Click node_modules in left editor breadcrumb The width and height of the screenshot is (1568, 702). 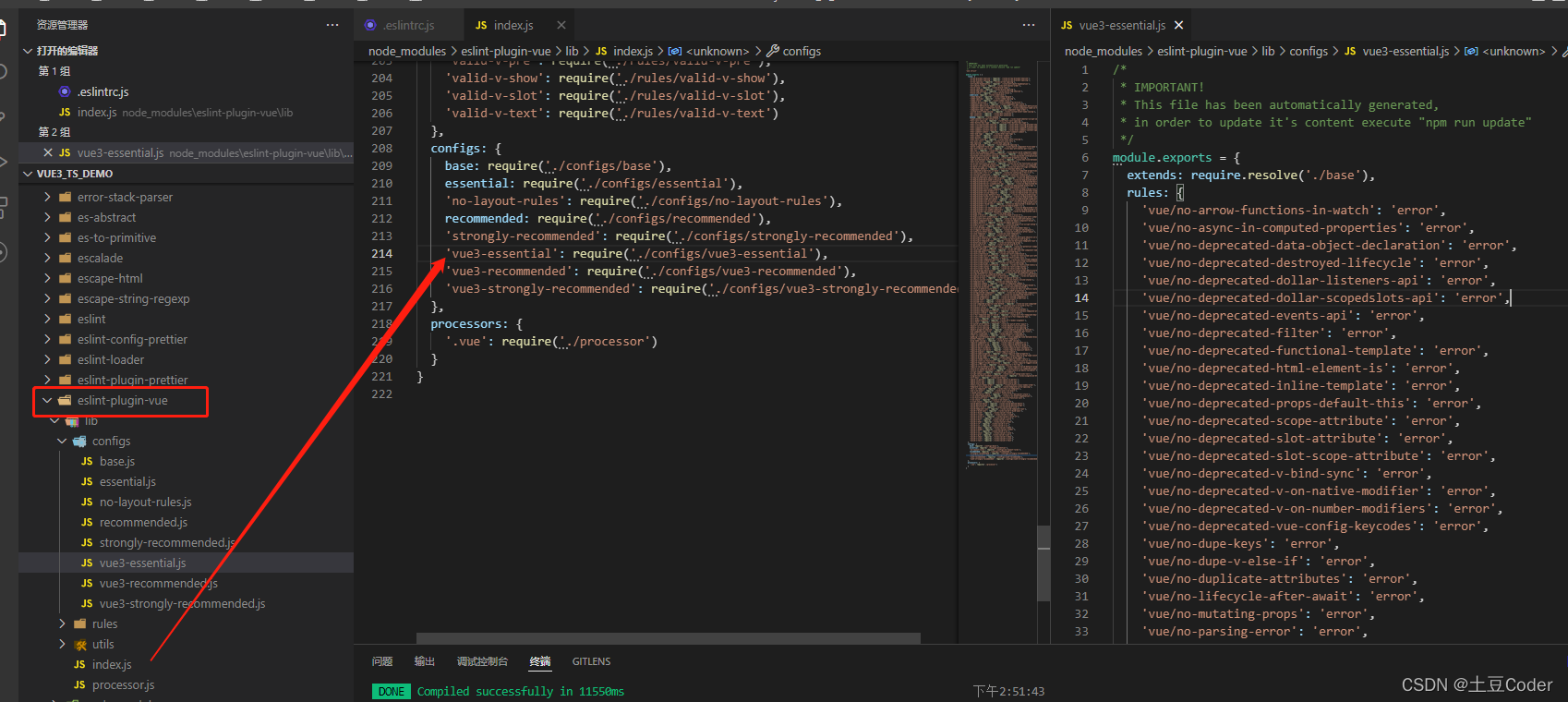[407, 51]
